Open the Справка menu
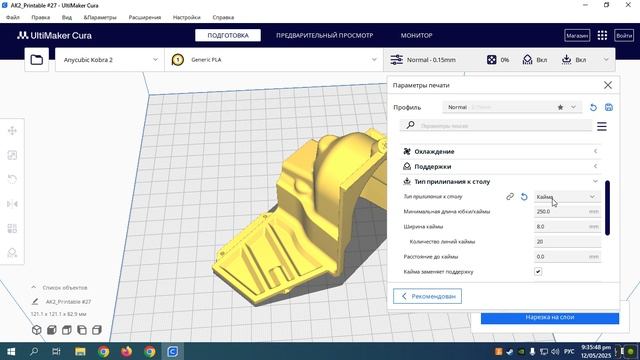Screen dimensions: 640x360 click(223, 18)
